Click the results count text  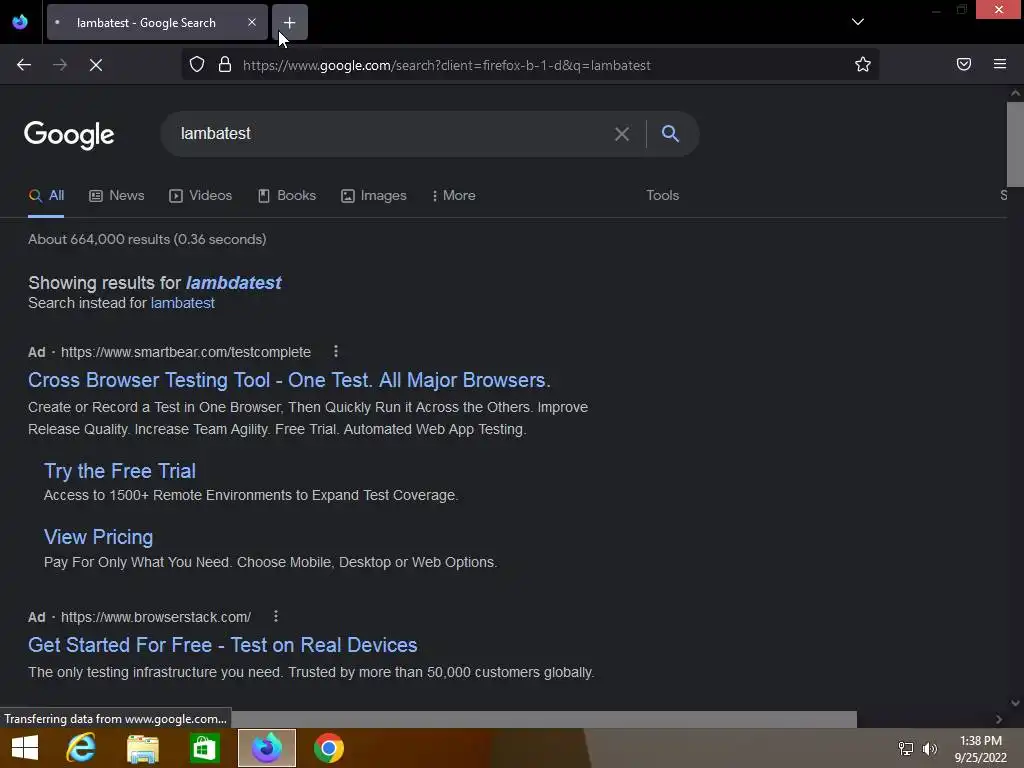[x=147, y=239]
